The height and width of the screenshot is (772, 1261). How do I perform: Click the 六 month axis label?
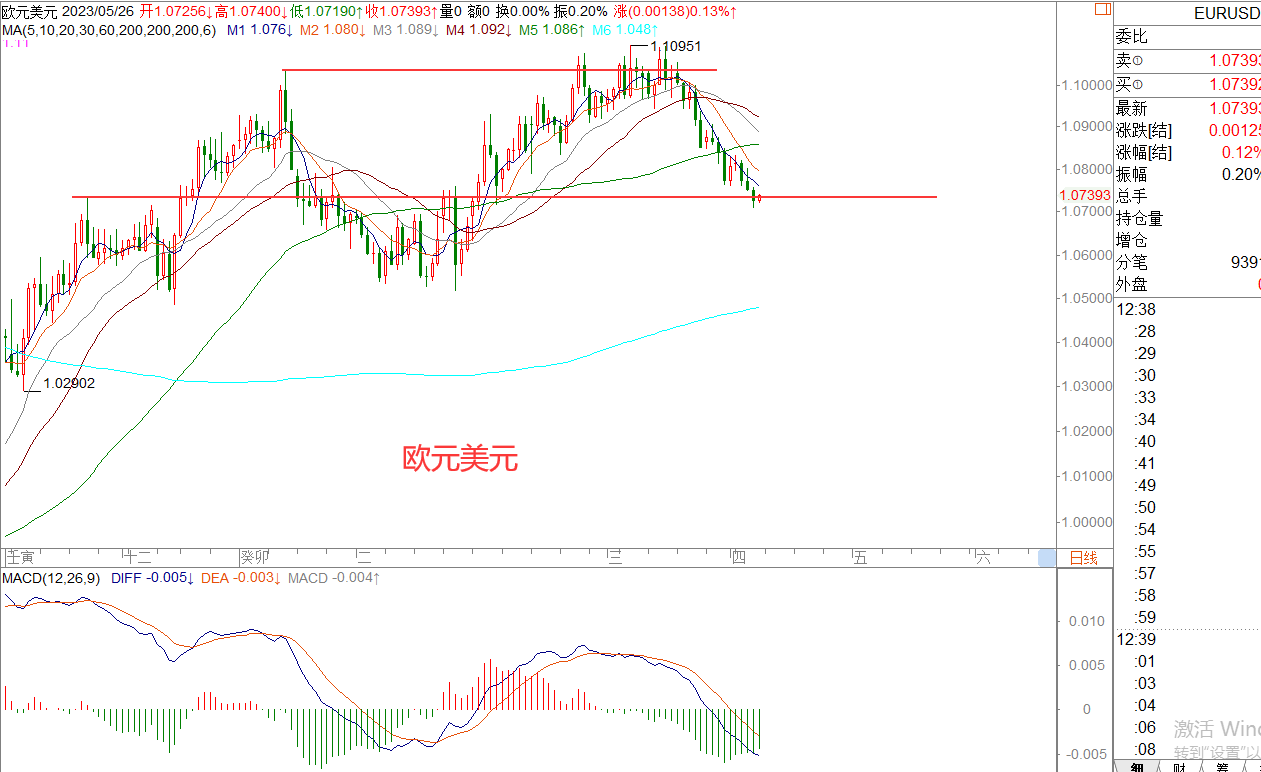(x=982, y=557)
